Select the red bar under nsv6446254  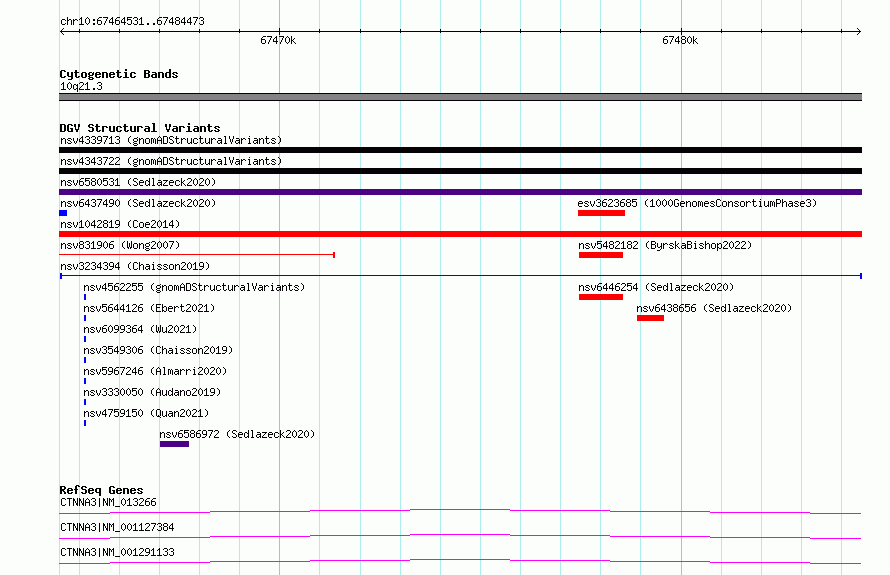tap(601, 297)
